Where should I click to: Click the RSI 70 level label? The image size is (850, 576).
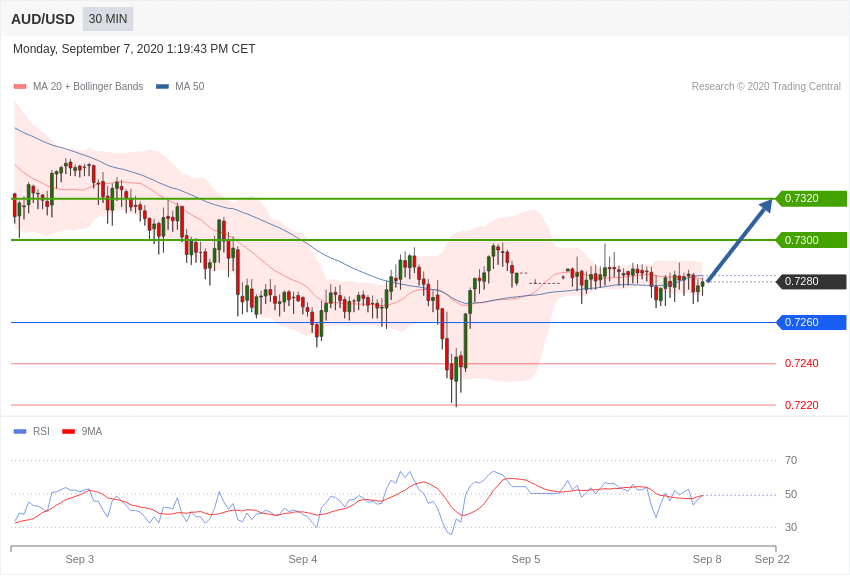pos(791,461)
